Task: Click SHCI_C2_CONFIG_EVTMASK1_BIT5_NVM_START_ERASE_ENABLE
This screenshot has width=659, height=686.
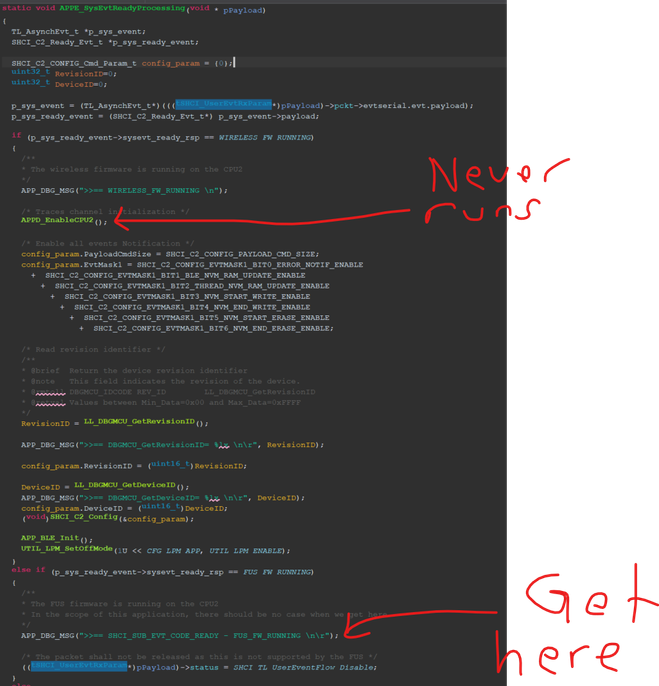Action: point(207,318)
